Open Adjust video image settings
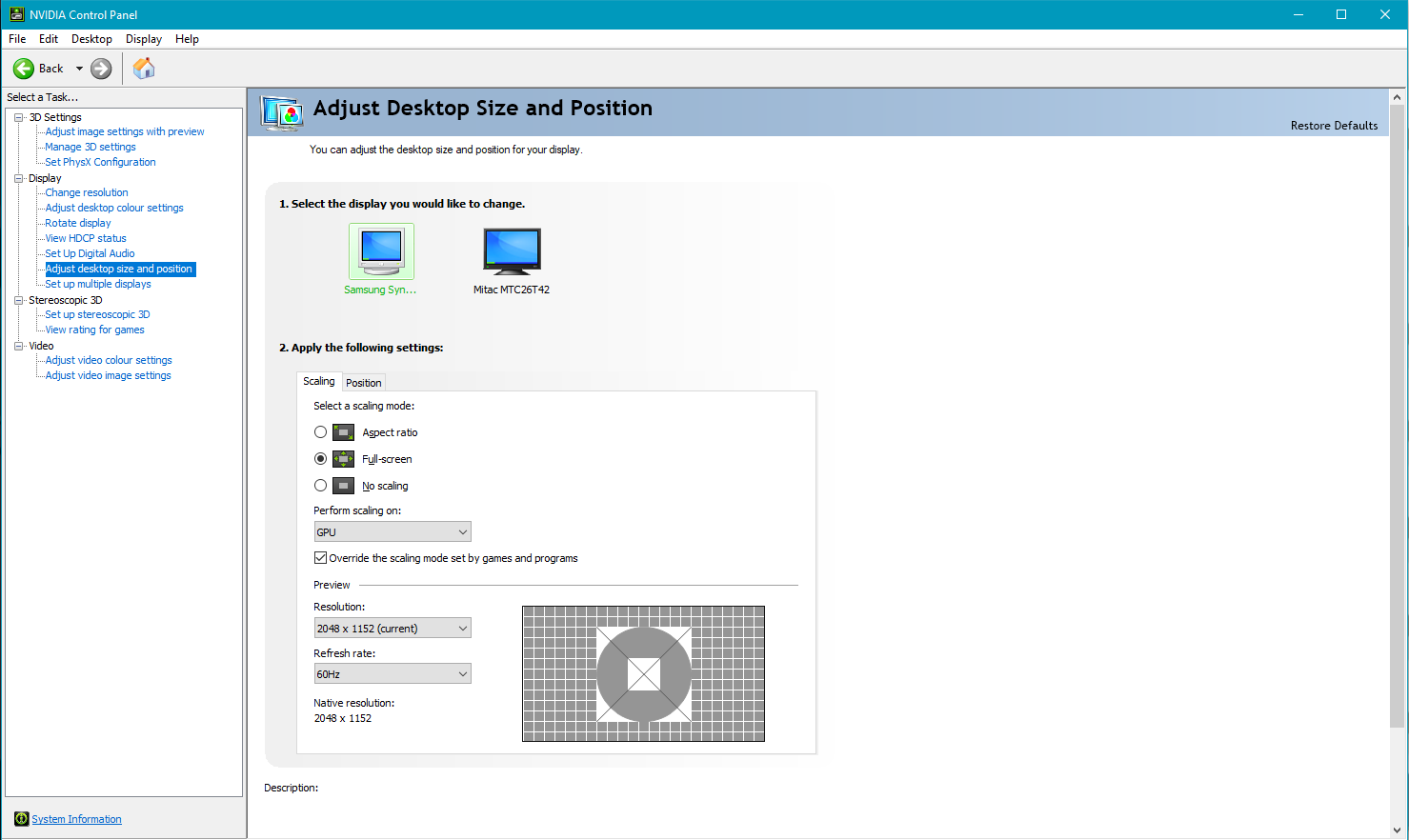 (x=109, y=375)
